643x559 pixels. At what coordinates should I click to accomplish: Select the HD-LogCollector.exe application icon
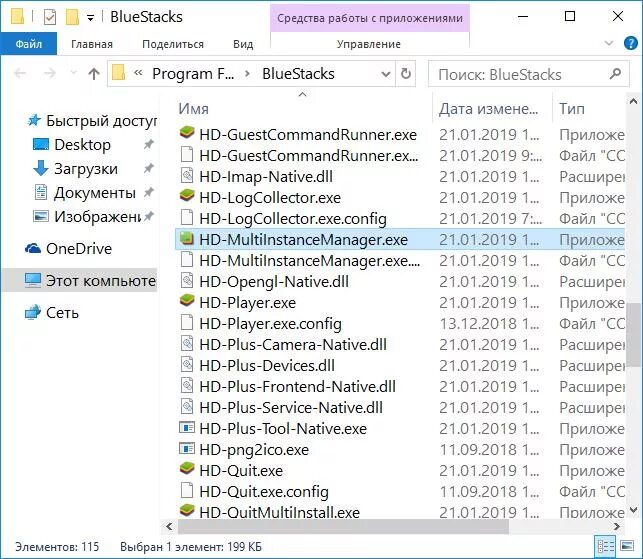tap(187, 196)
